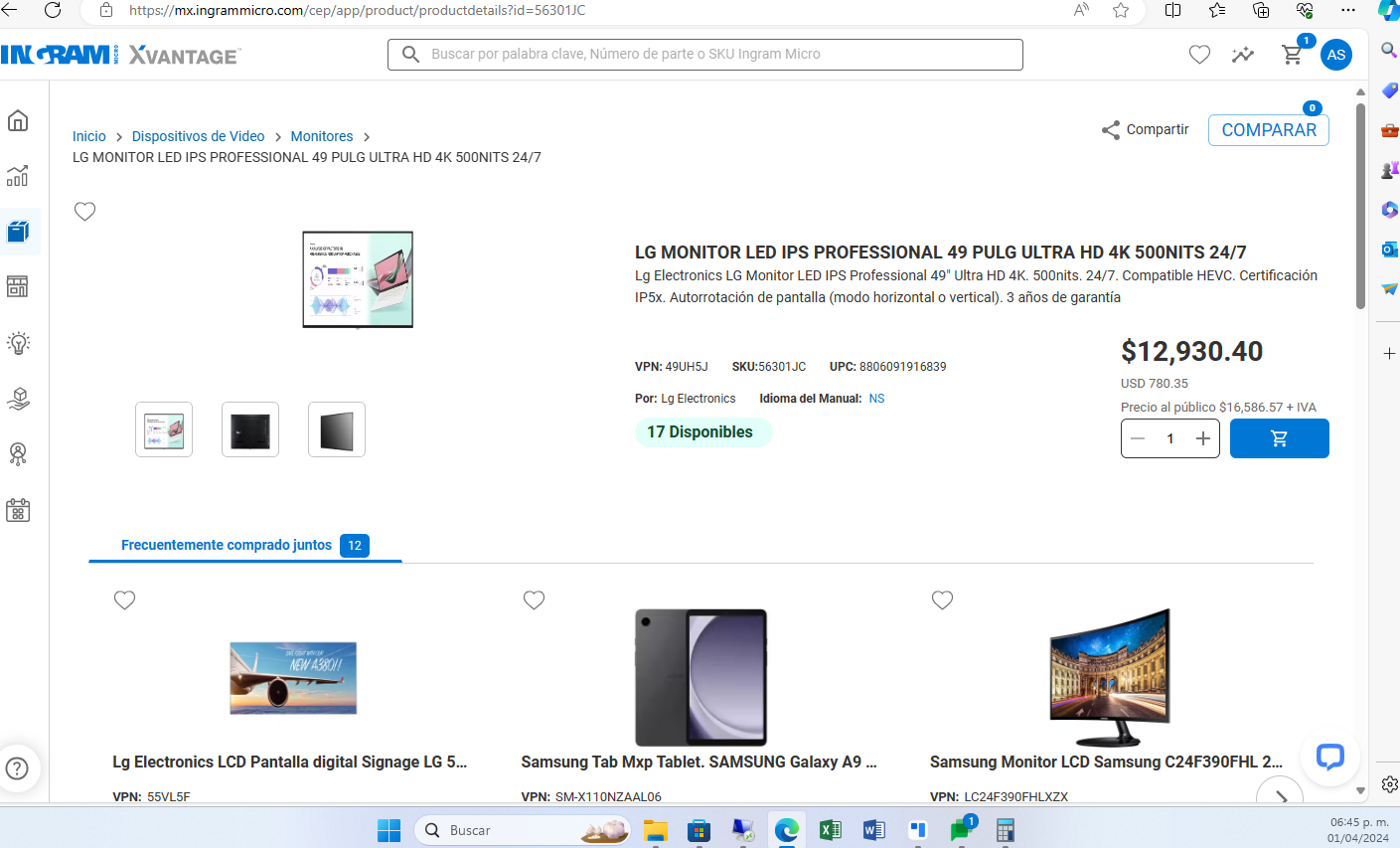Viewport: 1400px width, 848px height.
Task: Click the Compartir share icon
Action: pyautogui.click(x=1111, y=130)
